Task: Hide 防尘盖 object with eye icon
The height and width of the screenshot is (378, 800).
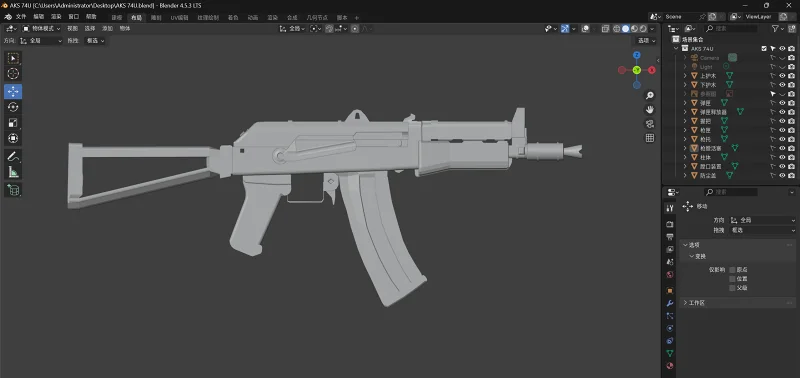Action: [x=782, y=175]
